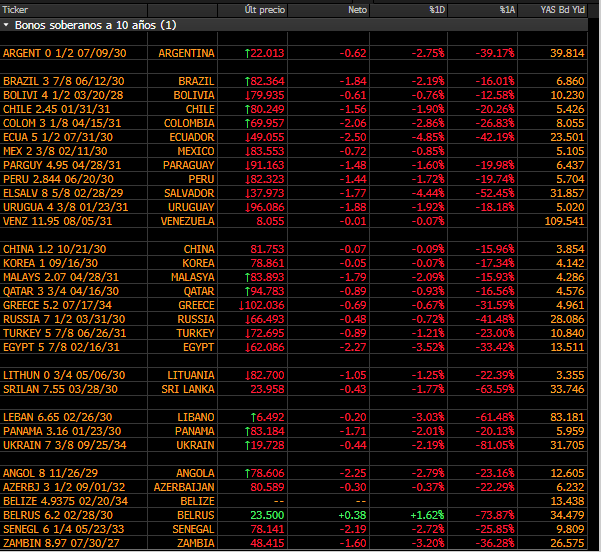Select the RUSSIA 7 1/2 03/31/30 ticker
601x552 pixels.
[x=64, y=319]
